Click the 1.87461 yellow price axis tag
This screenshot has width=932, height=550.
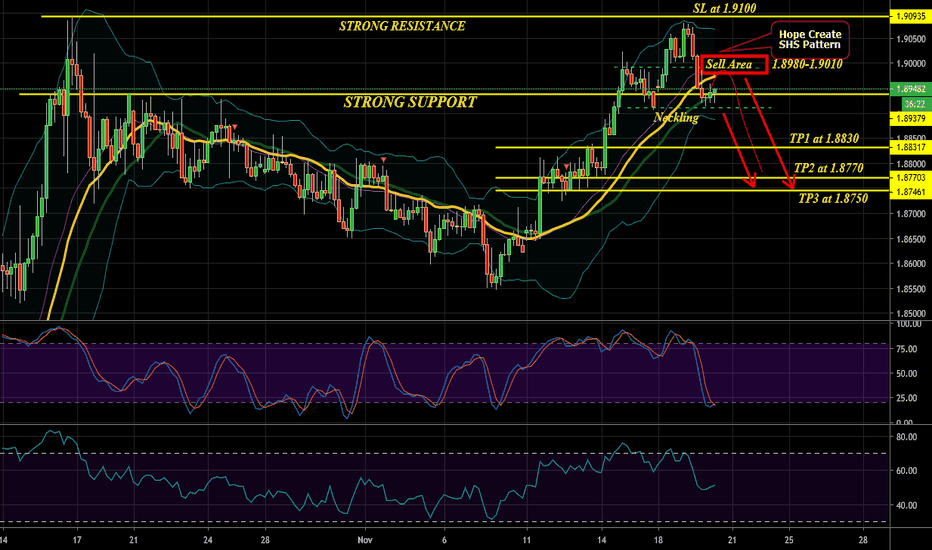click(x=909, y=190)
